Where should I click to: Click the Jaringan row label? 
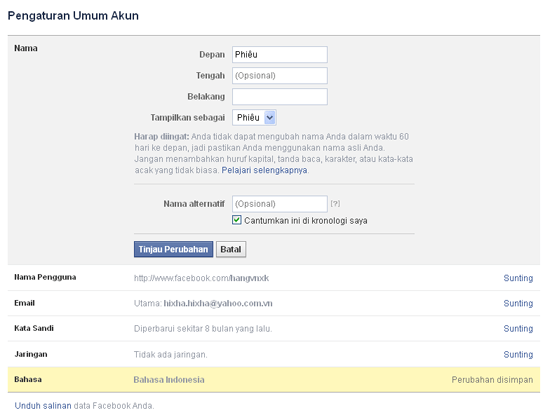31,354
